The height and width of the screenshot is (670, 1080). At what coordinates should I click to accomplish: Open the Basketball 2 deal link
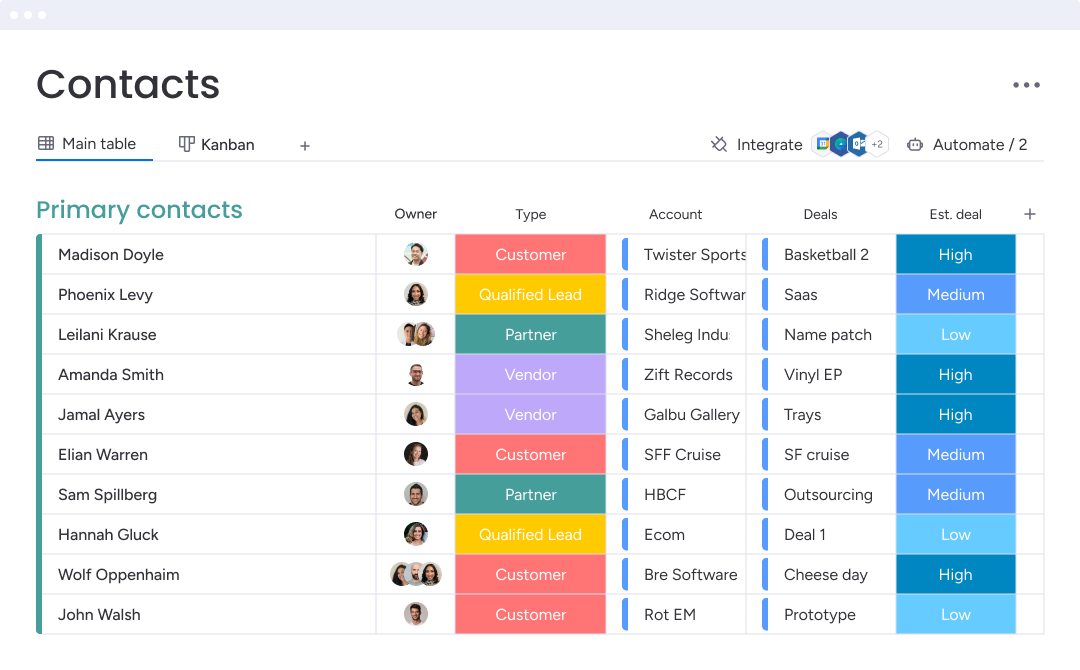coord(826,254)
